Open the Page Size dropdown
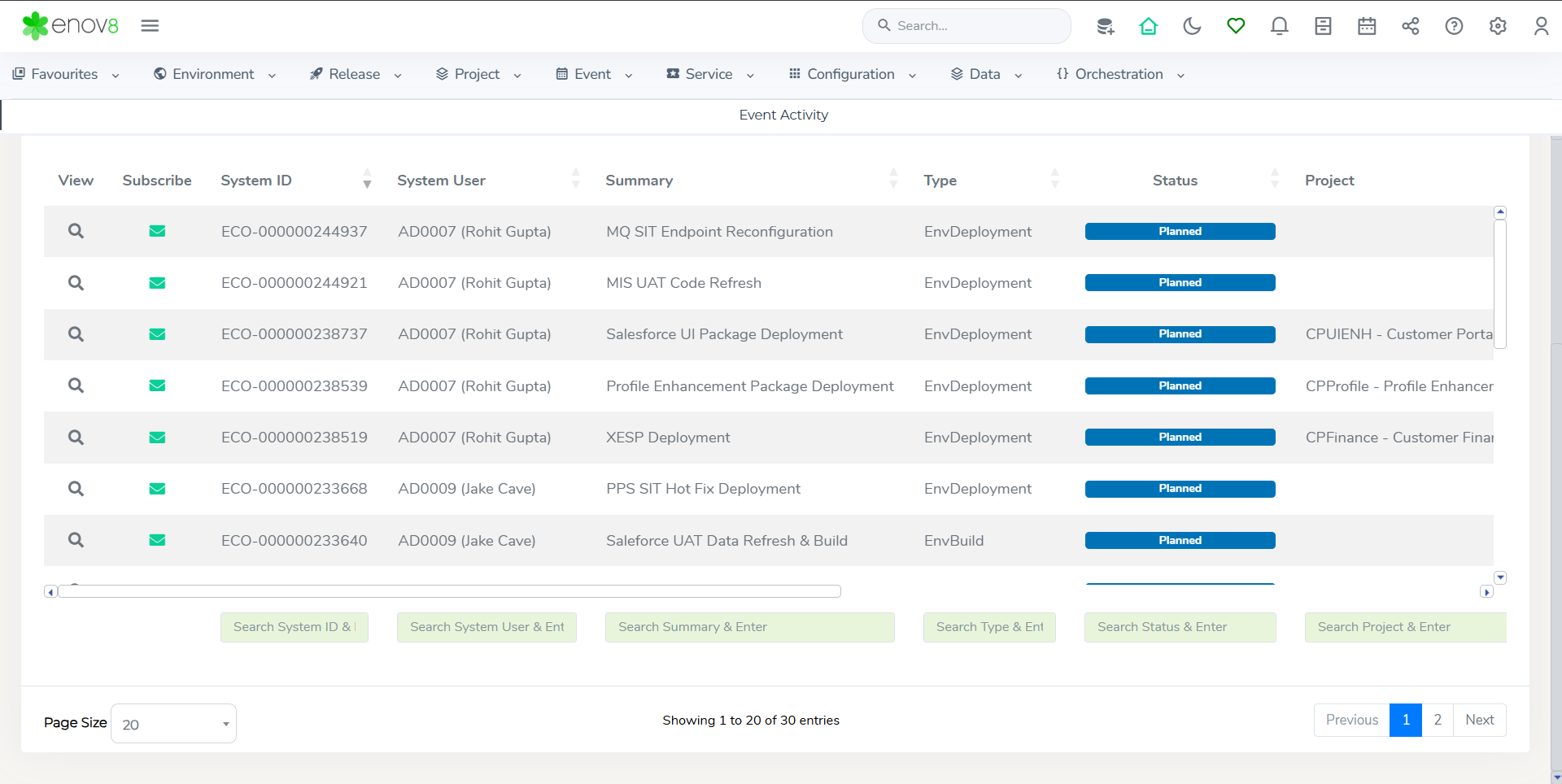 coord(173,724)
